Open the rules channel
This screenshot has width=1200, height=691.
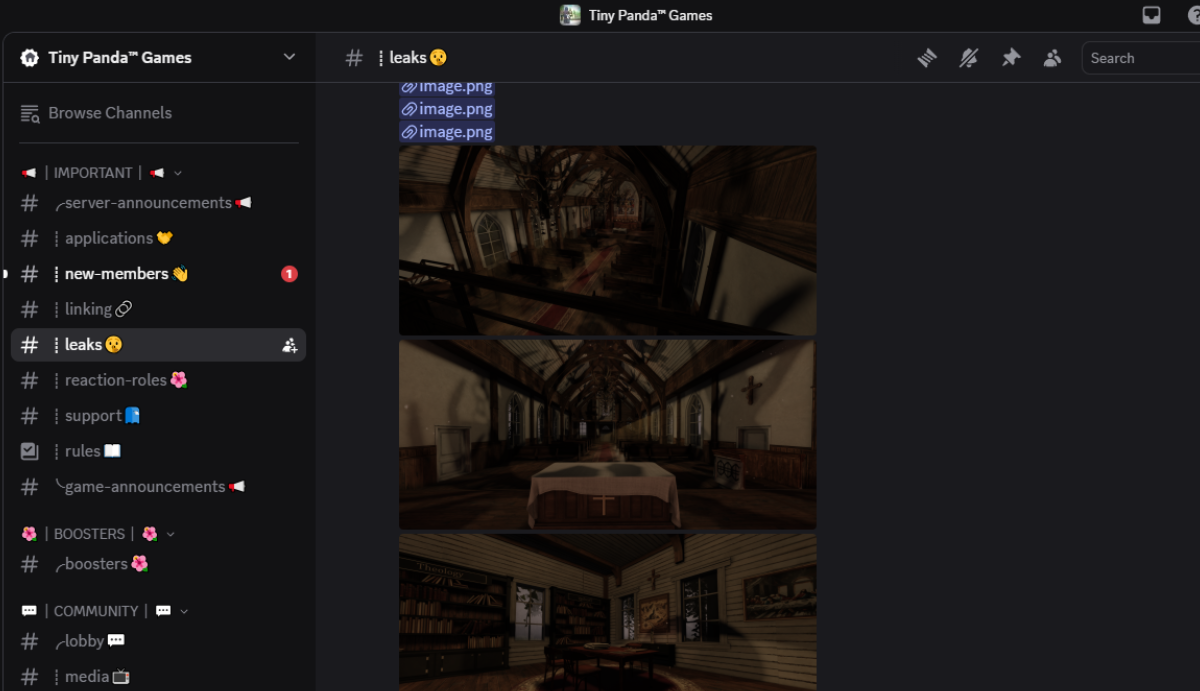(159, 451)
